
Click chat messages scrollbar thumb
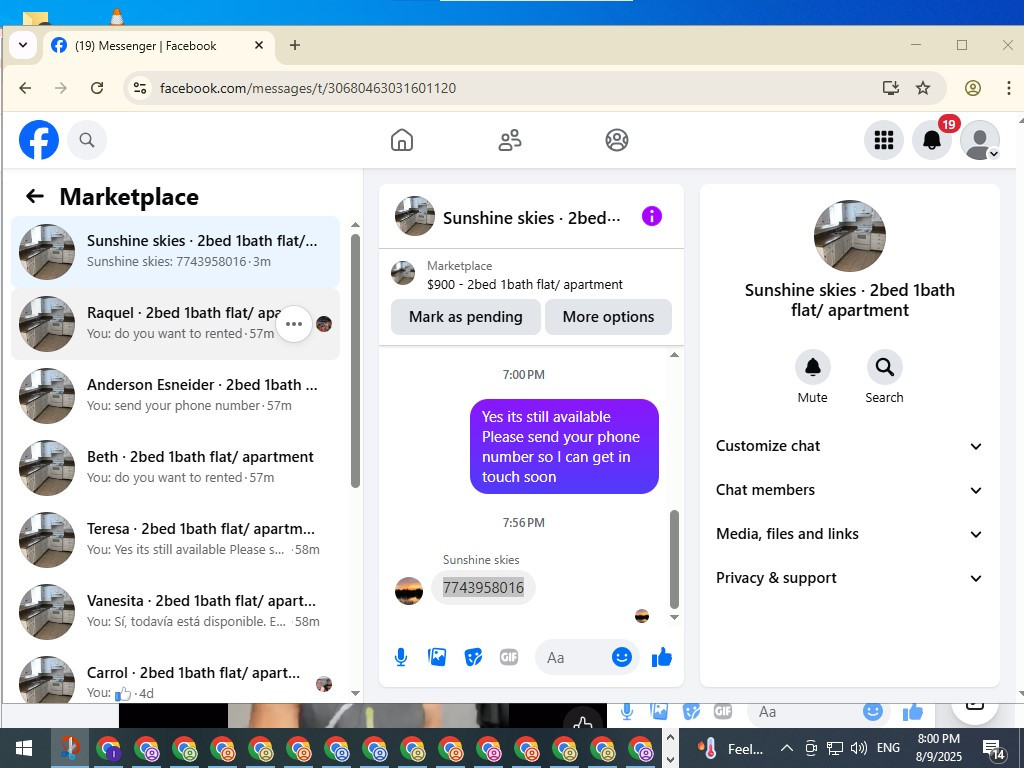point(675,560)
